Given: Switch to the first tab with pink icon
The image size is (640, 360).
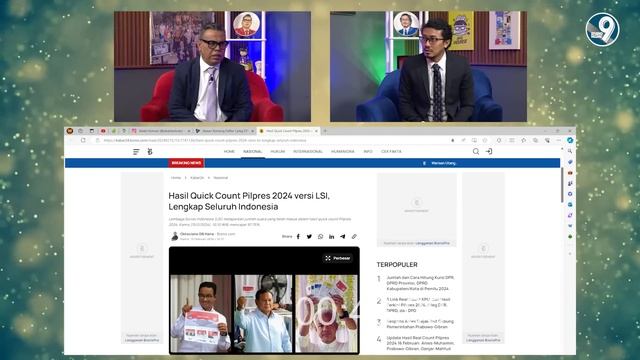Looking at the screenshot, I should click(161, 131).
